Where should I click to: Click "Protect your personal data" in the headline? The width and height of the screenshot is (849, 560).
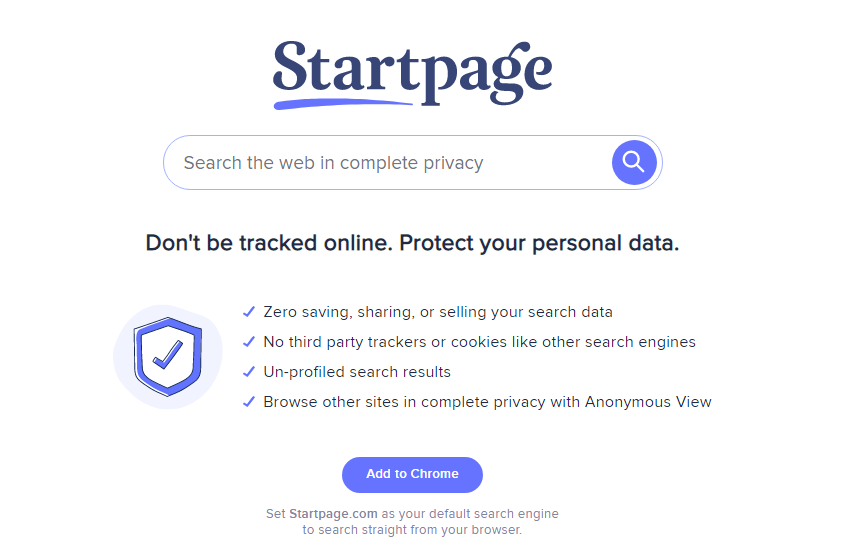[x=539, y=243]
